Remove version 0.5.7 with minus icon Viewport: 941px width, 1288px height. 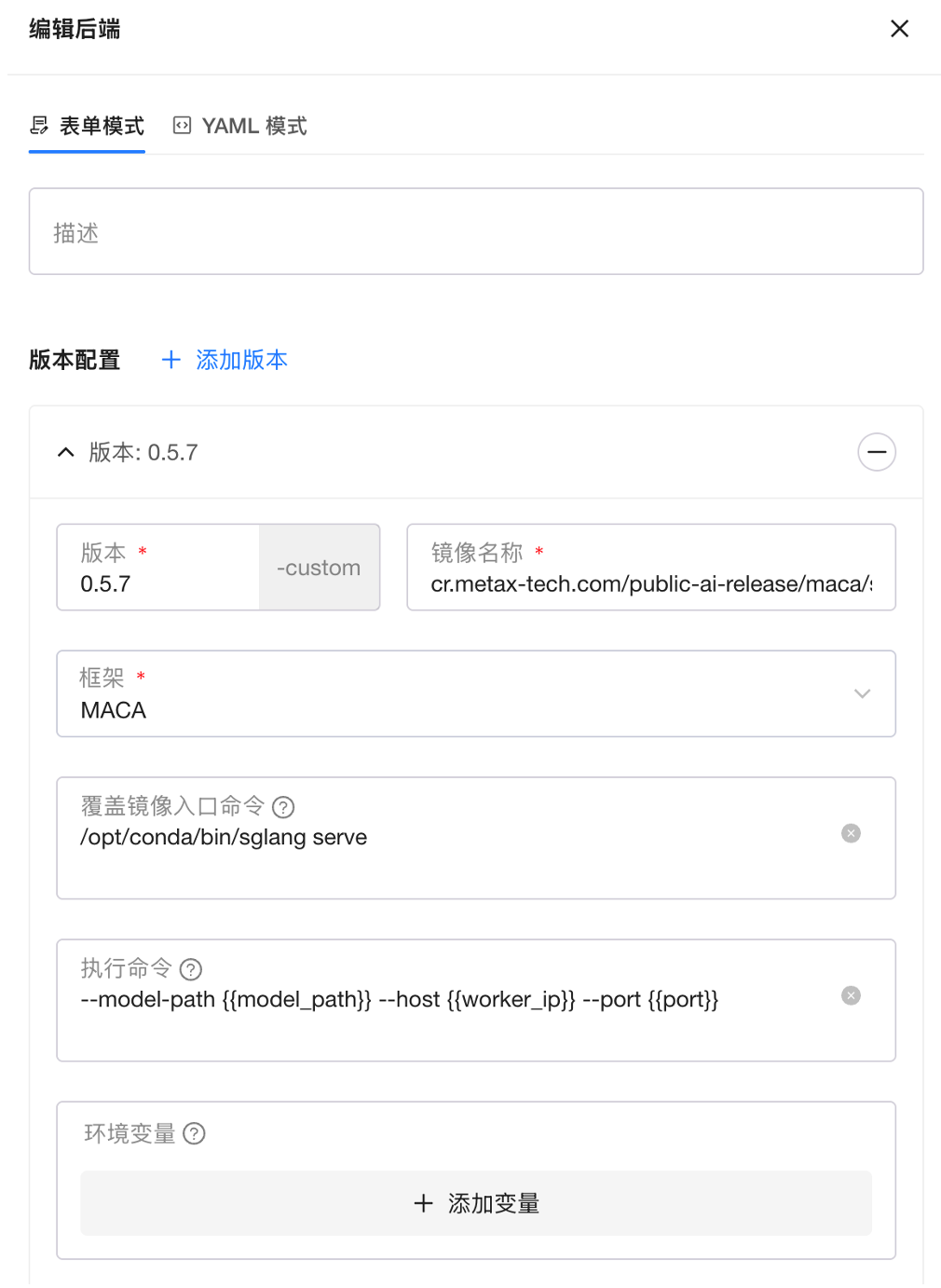tap(876, 453)
